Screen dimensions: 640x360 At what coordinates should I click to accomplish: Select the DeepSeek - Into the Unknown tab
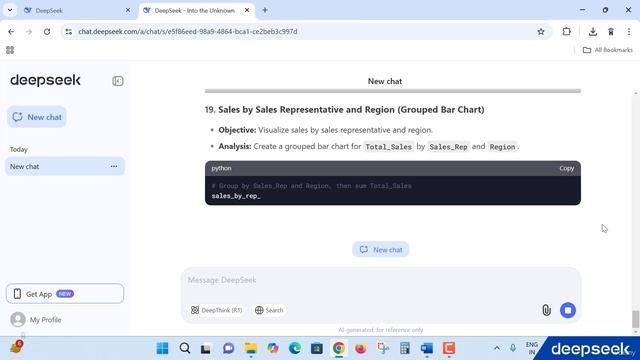tap(194, 11)
